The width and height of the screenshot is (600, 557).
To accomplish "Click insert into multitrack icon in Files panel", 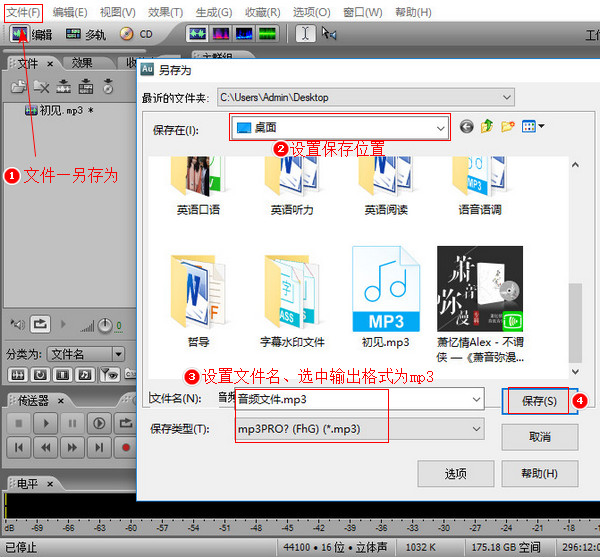I will click(x=64, y=87).
